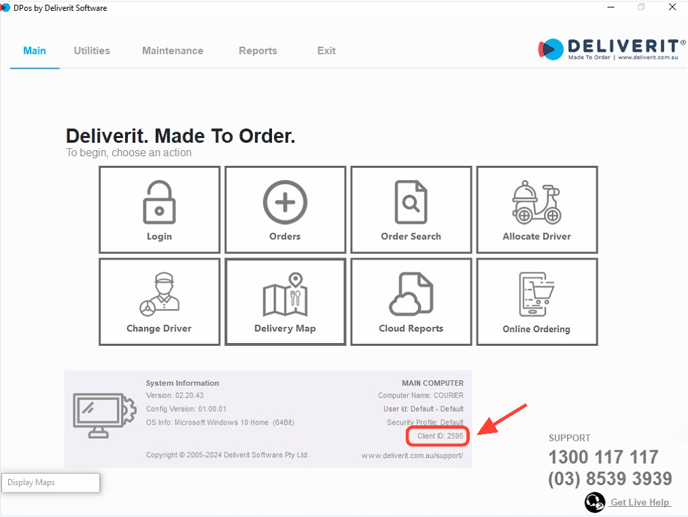Switch to the Main tab
688x517 pixels.
[x=35, y=51]
